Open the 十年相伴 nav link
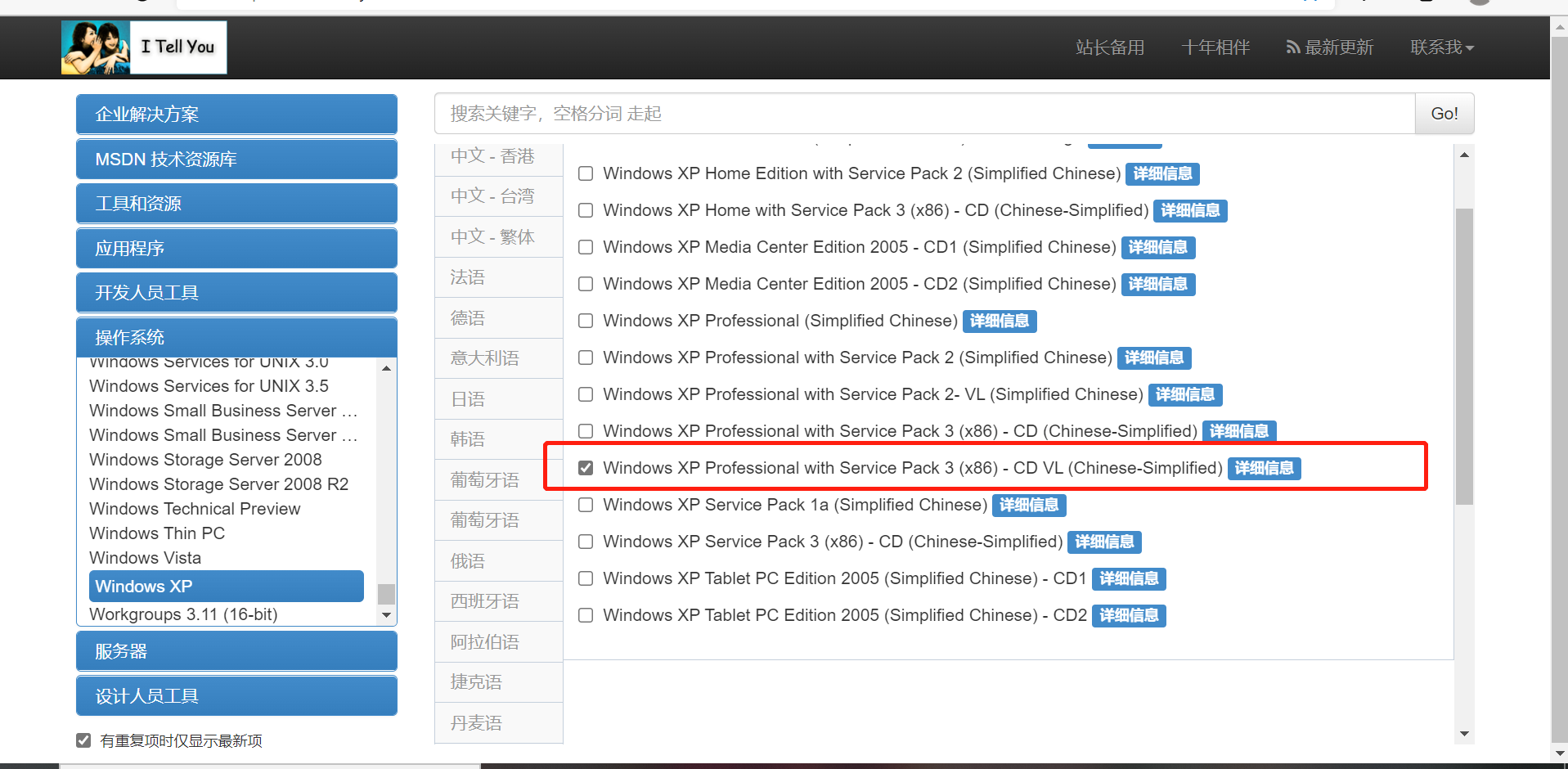The width and height of the screenshot is (1568, 769). coord(1215,47)
